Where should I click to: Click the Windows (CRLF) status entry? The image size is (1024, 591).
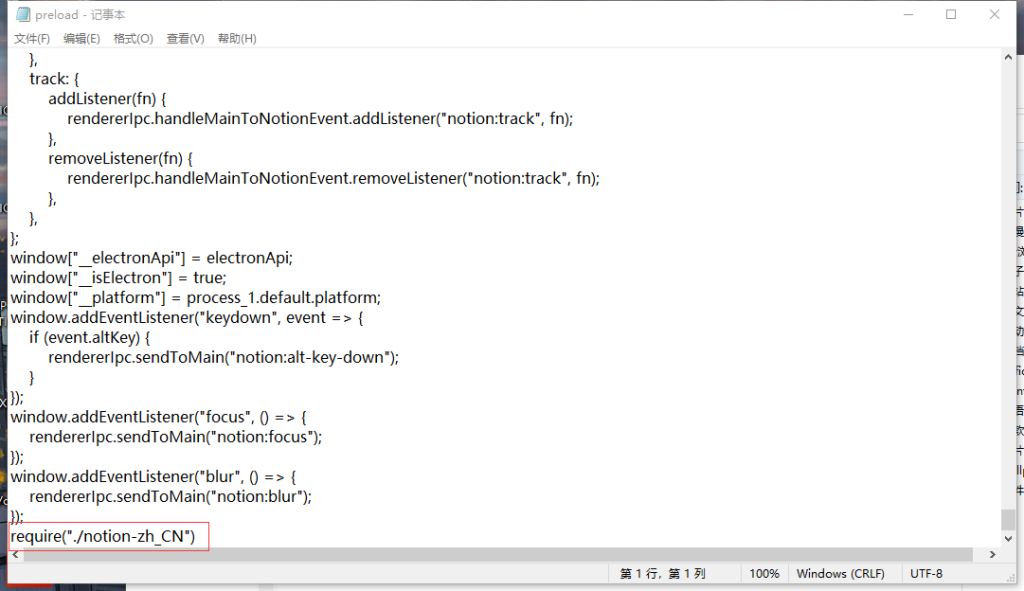[x=840, y=573]
